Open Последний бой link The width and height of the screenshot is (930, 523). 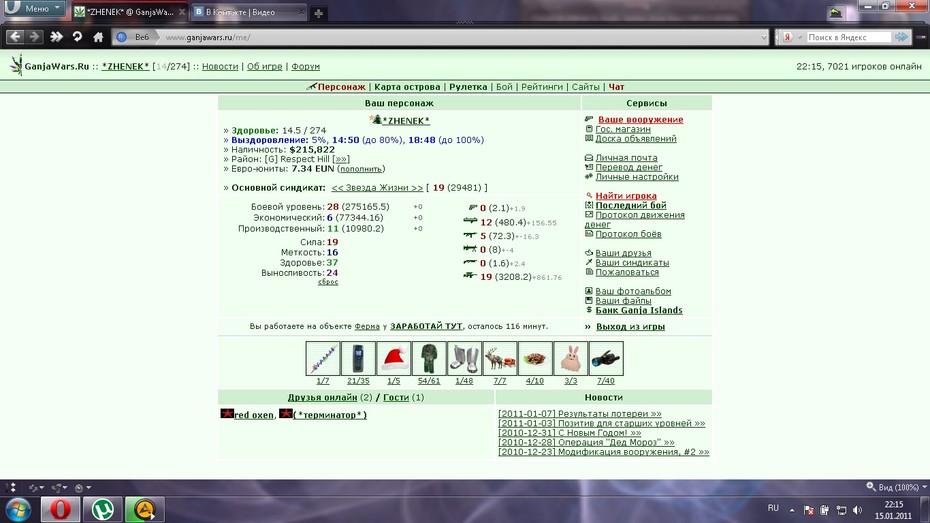[631, 205]
